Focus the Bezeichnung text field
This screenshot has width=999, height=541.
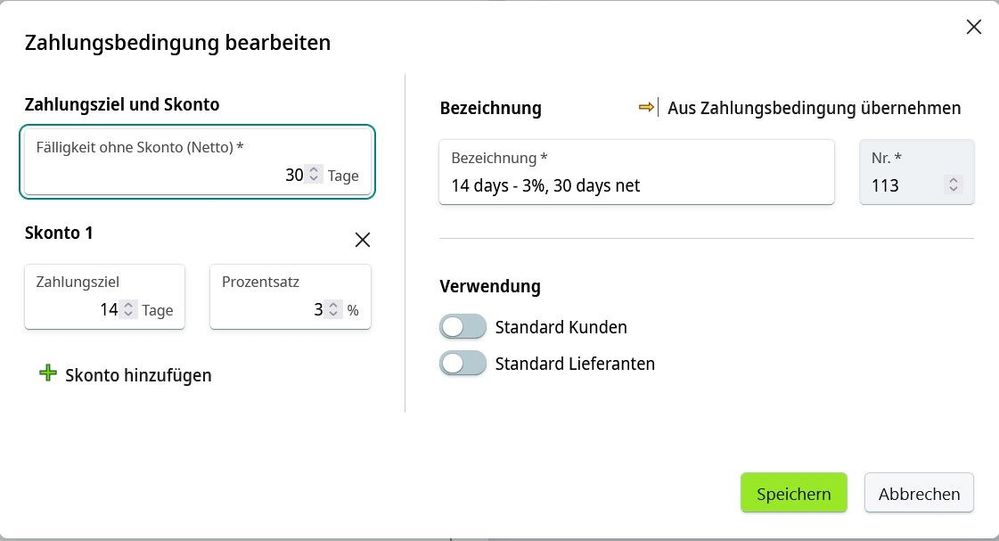click(x=636, y=185)
